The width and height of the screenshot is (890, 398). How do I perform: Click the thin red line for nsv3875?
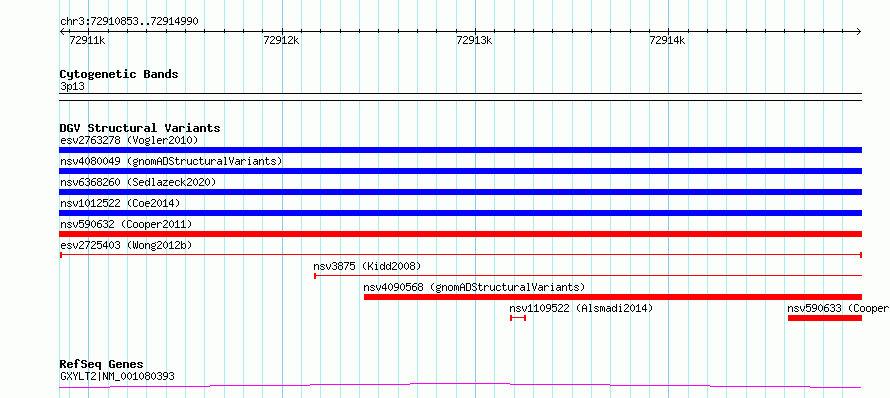587,276
